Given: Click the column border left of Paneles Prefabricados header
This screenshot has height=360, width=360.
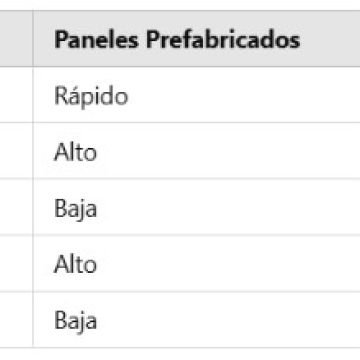Looking at the screenshot, I should pyautogui.click(x=33, y=39).
